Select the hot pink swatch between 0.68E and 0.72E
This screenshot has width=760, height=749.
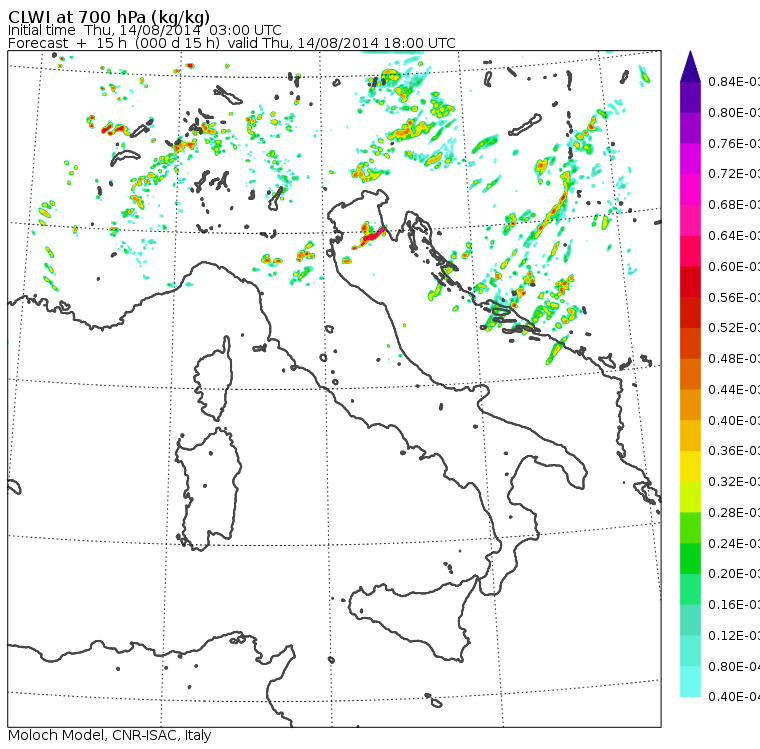tap(690, 190)
